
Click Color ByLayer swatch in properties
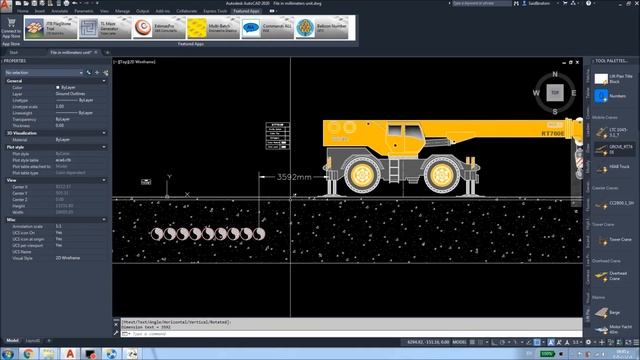58,87
